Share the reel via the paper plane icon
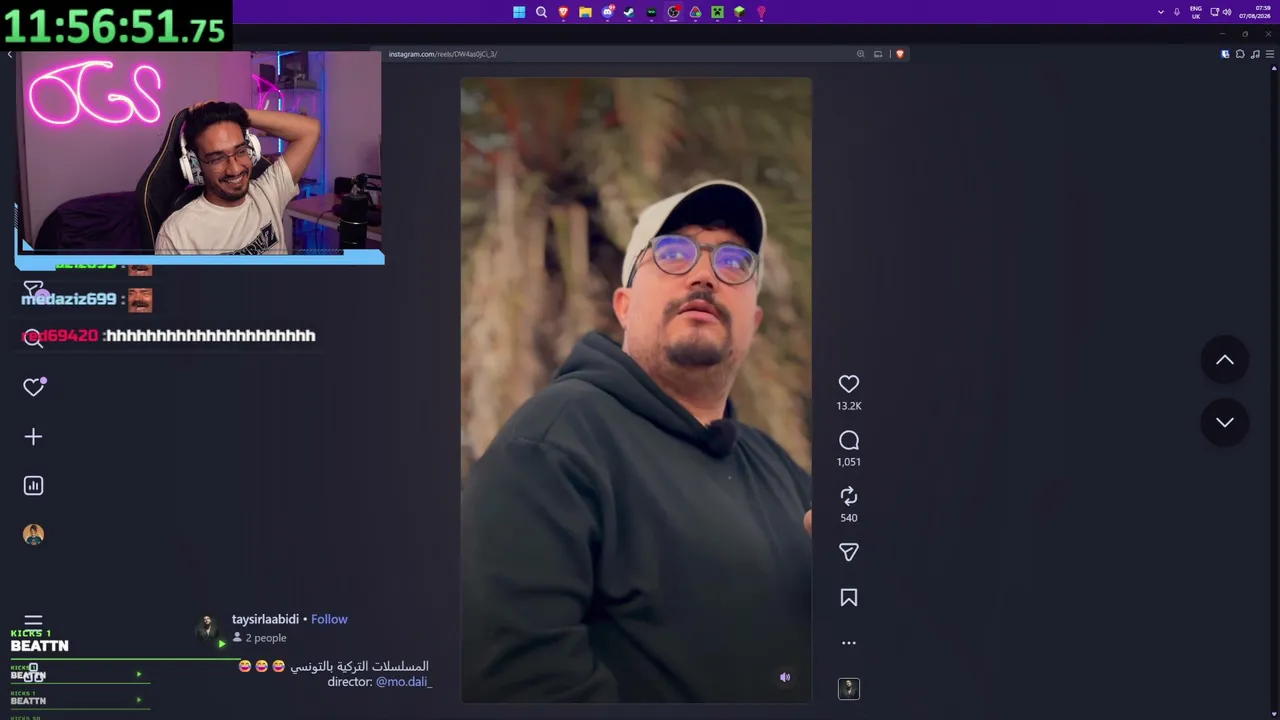Screen dimensions: 1280x720 [849, 552]
